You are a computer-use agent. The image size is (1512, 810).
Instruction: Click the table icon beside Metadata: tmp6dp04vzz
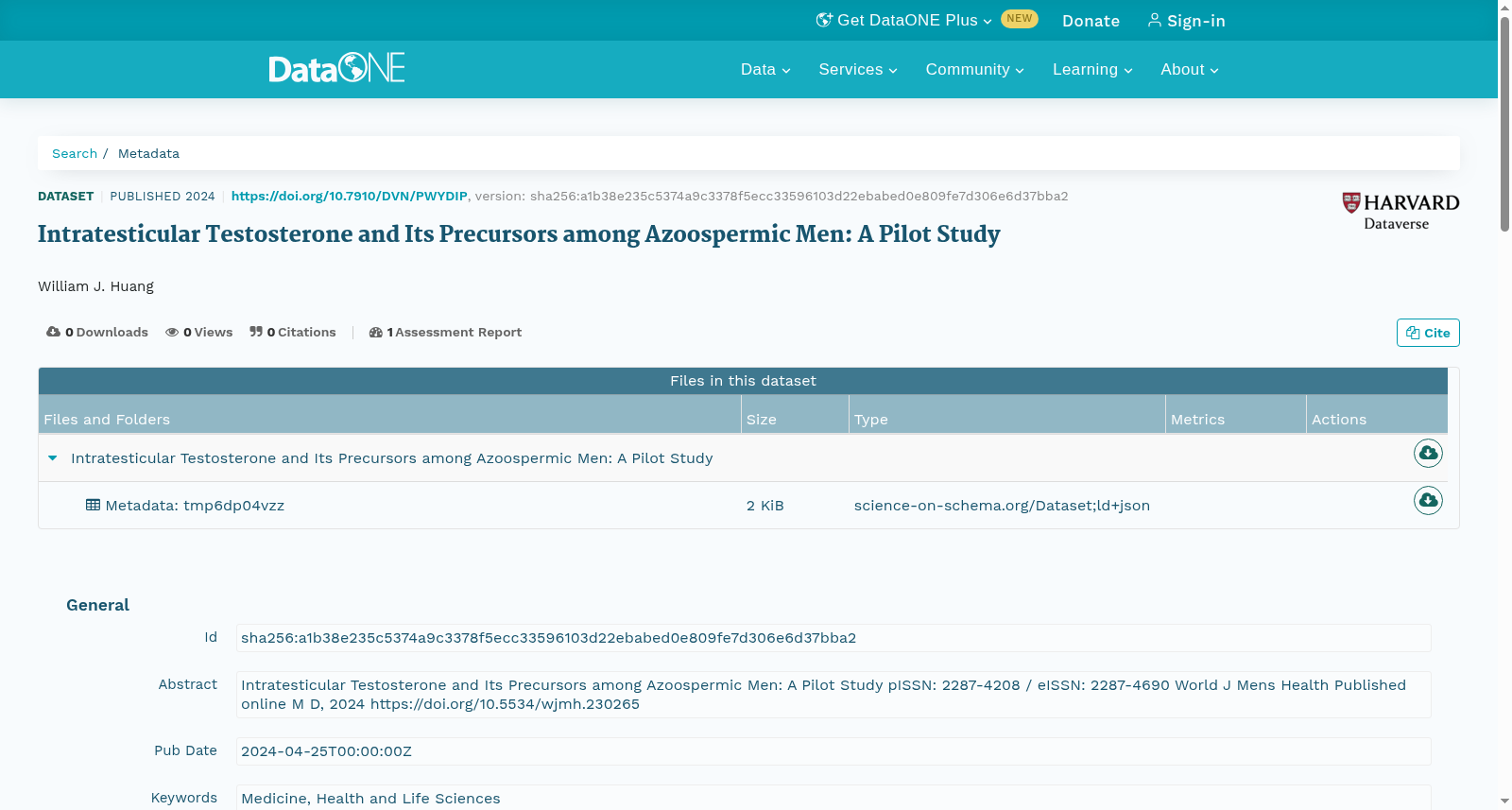coord(93,505)
